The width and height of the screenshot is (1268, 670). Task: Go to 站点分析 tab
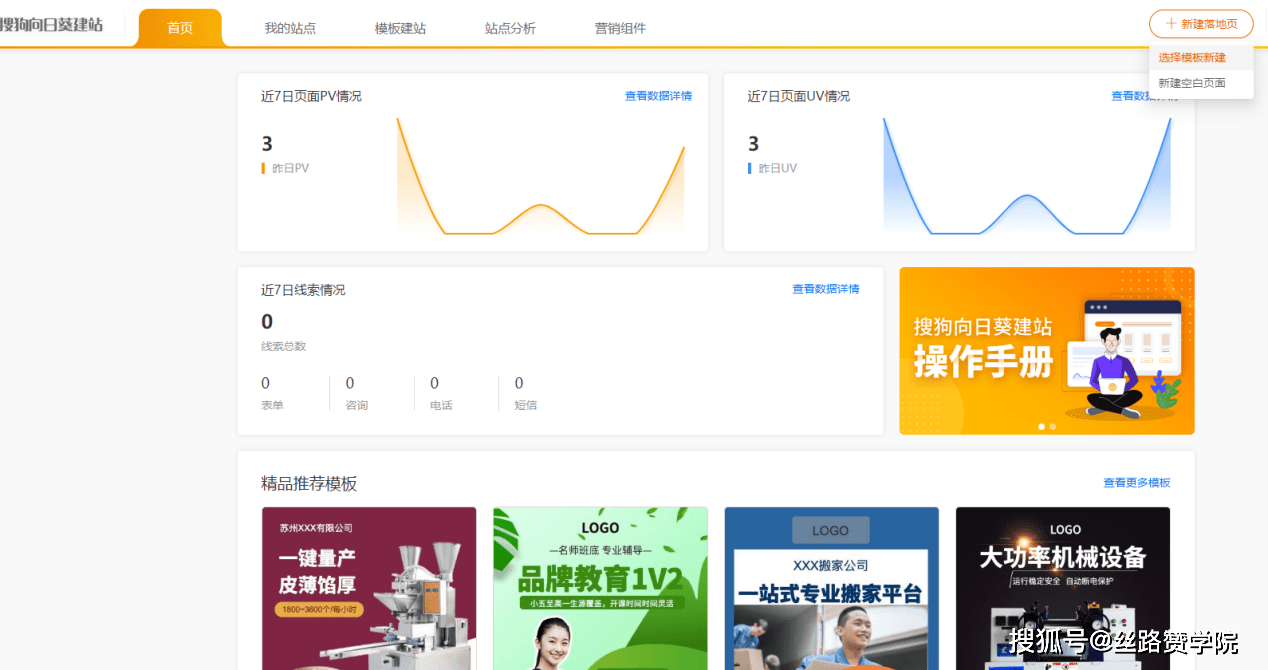coord(510,28)
